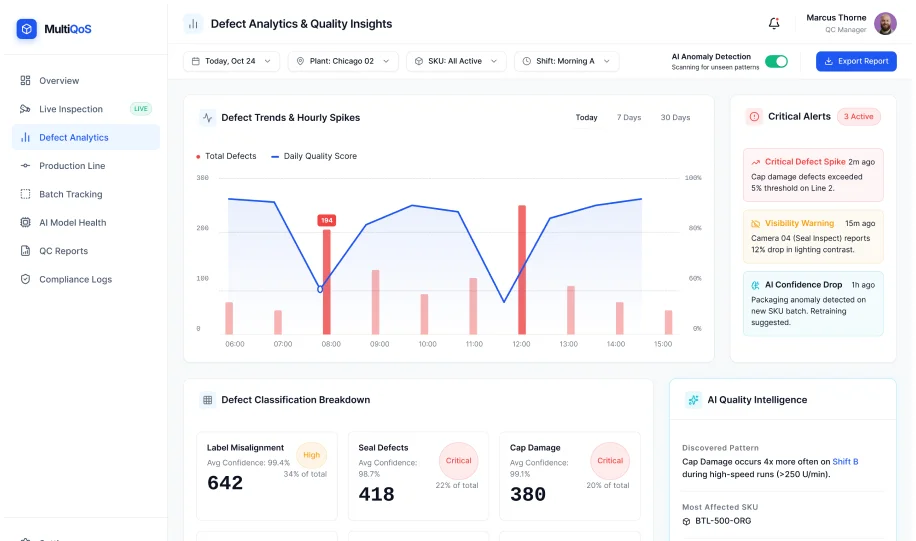Image resolution: width=916 pixels, height=541 pixels.
Task: Open Production Line menu item
Action: 86,166
